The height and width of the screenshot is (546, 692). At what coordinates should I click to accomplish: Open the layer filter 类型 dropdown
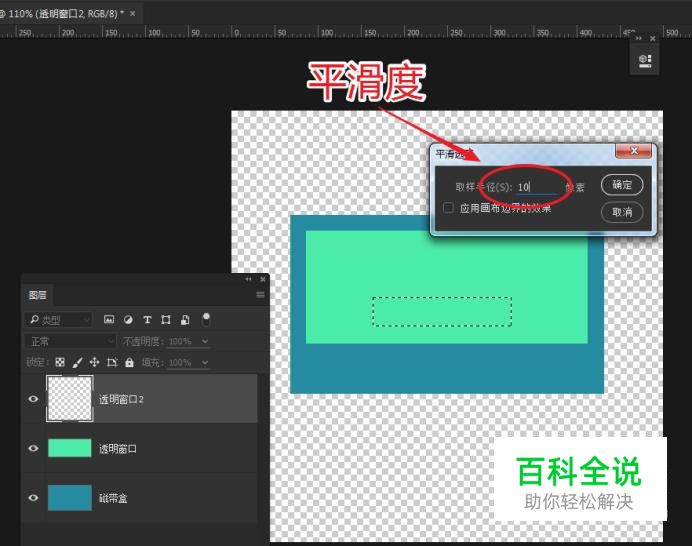59,320
